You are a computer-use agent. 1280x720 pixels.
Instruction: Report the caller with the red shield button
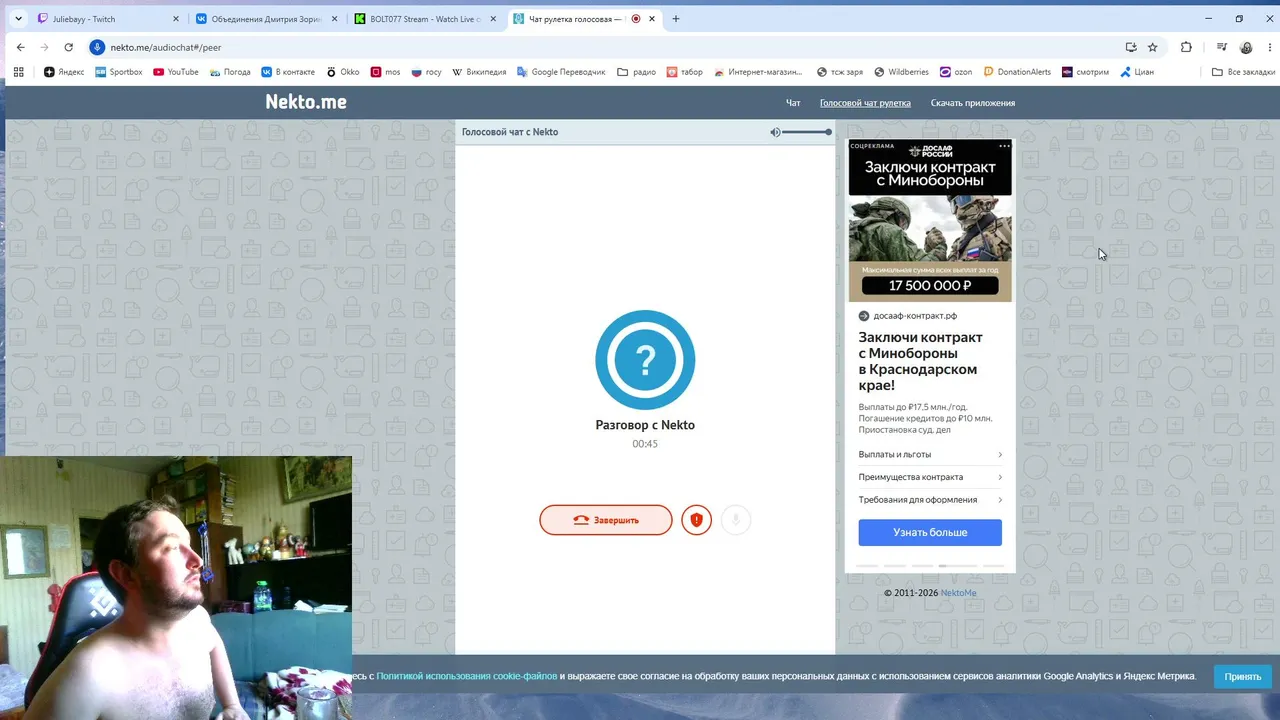pos(696,520)
